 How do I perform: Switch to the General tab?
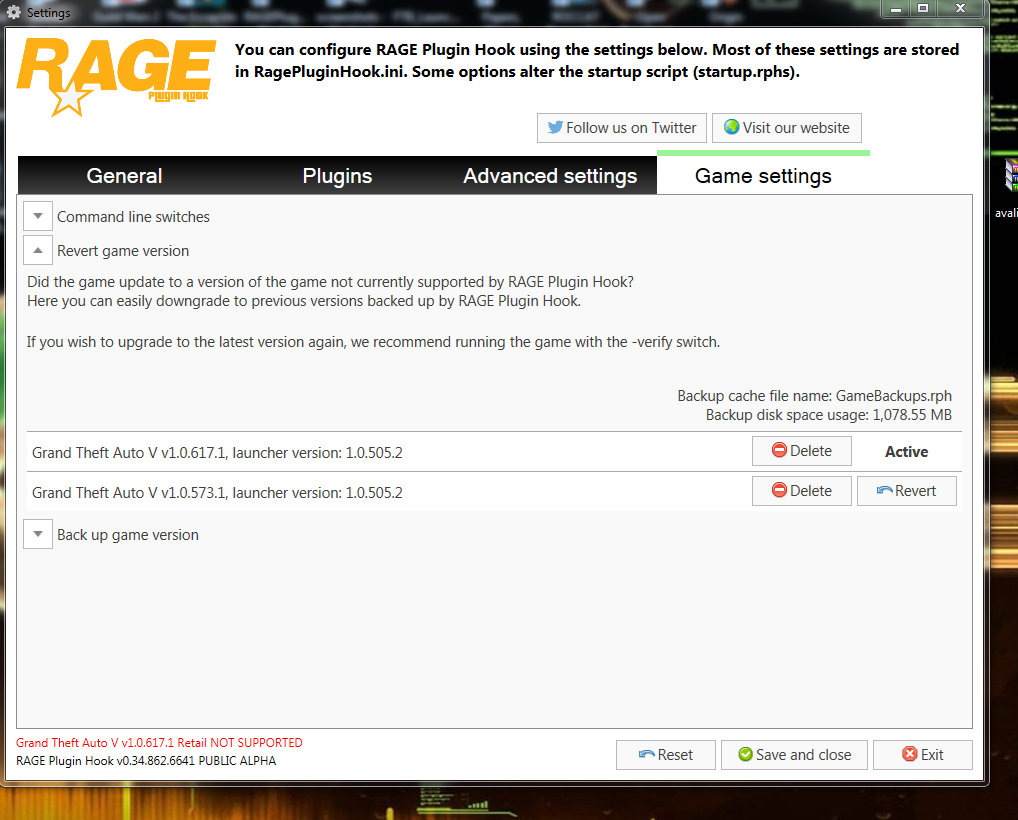125,176
